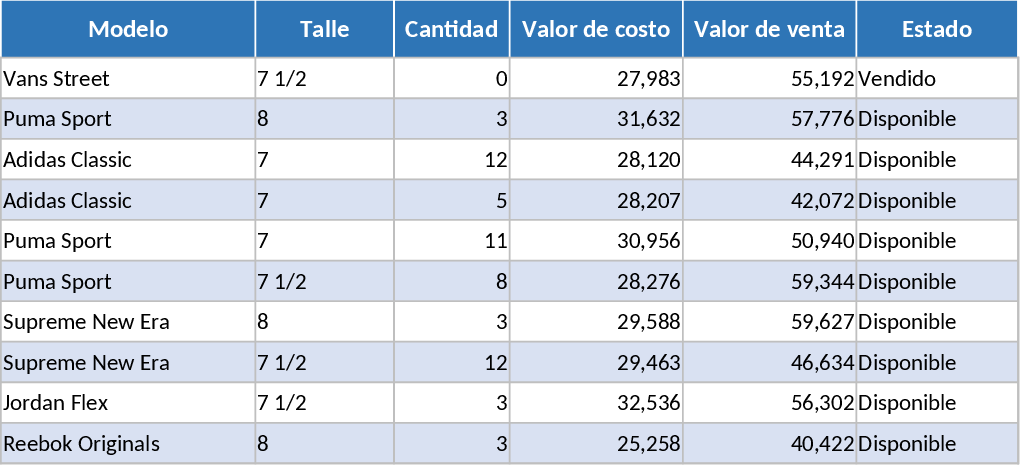Click sale value 46,634
This screenshot has height=465, width=1020.
pos(822,363)
